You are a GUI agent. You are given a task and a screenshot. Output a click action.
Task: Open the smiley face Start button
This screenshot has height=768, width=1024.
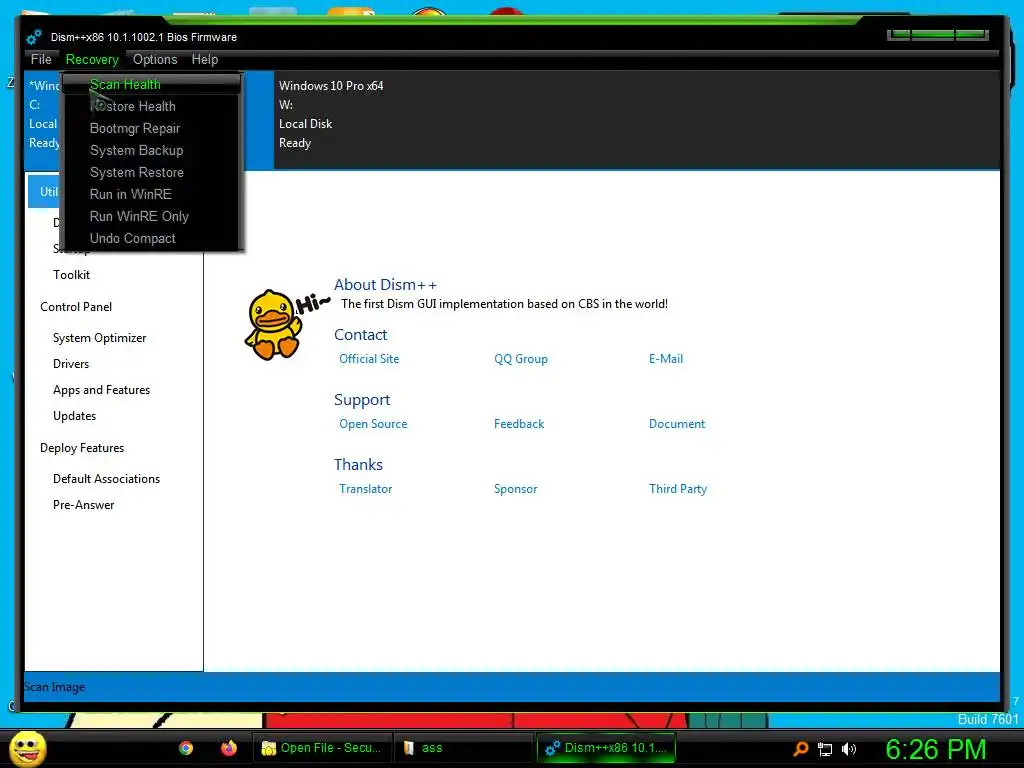(x=27, y=748)
